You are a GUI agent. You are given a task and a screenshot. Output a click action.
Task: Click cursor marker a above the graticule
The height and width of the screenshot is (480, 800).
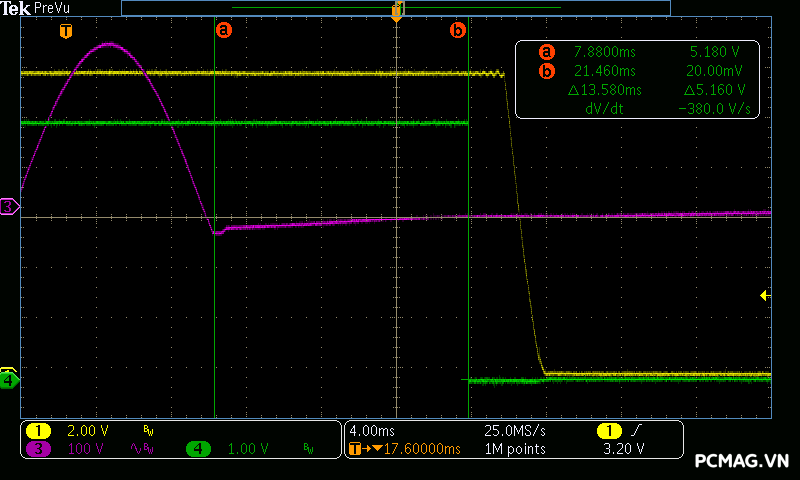point(224,30)
